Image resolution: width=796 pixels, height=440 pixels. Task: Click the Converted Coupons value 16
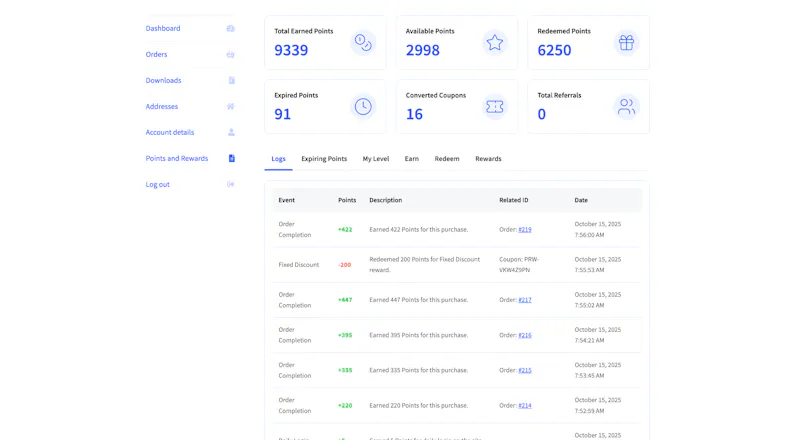coord(414,114)
